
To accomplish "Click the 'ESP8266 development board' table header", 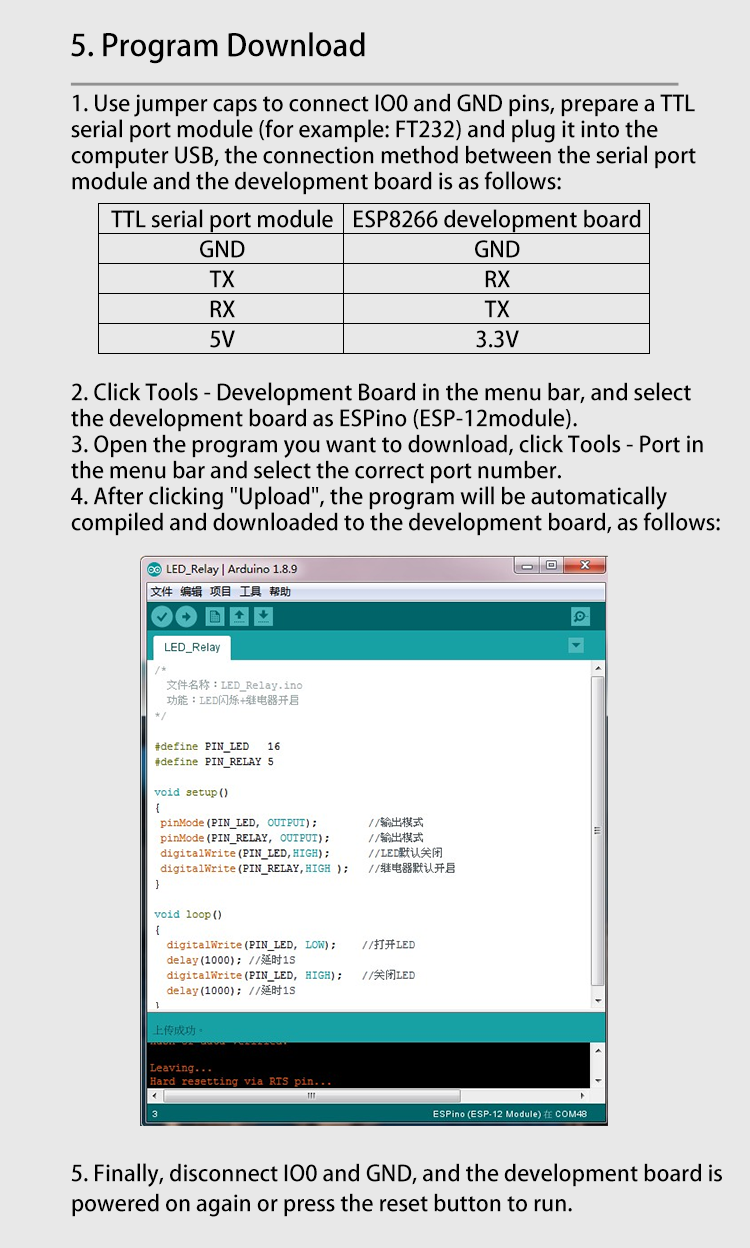I will 497,220.
